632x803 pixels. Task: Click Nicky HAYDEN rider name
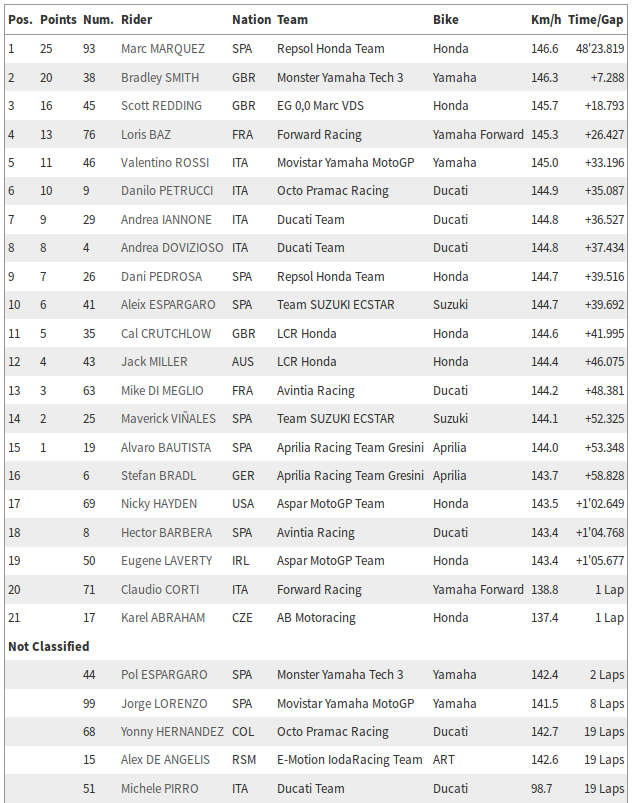(159, 504)
